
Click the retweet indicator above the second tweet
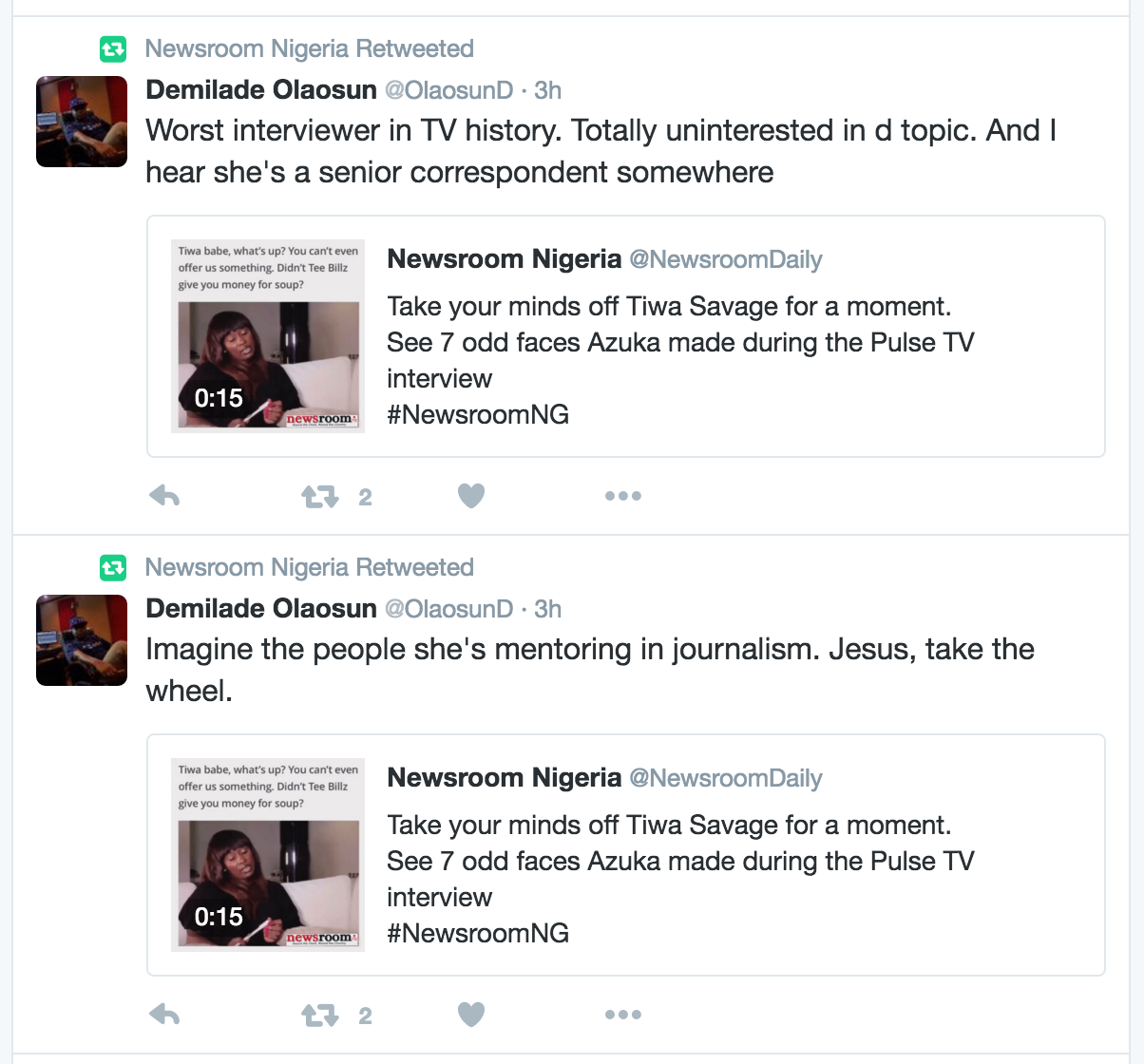pos(112,566)
